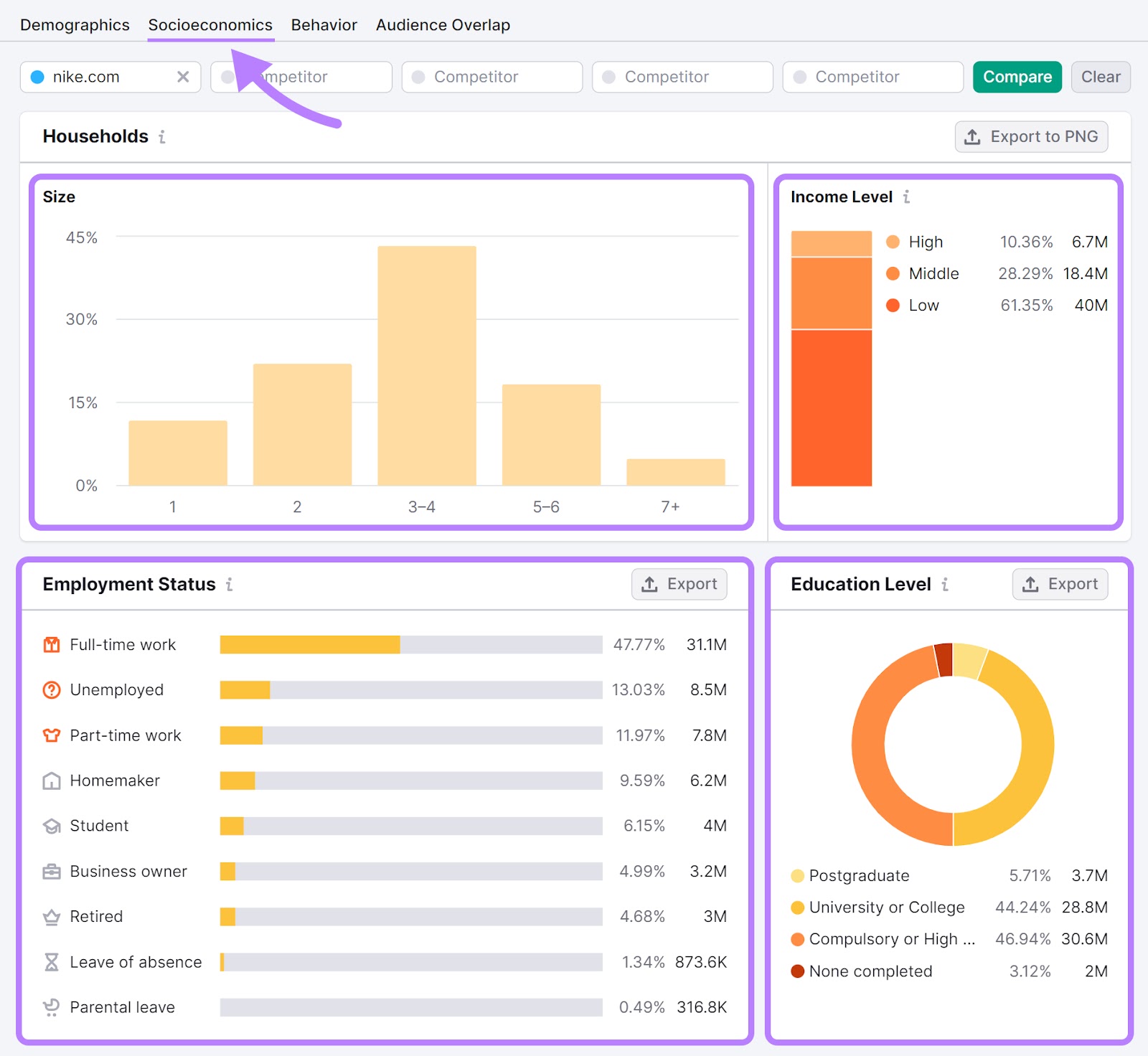Viewport: 1148px width, 1056px height.
Task: Remove nike.com from the comparison
Action: pyautogui.click(x=184, y=77)
